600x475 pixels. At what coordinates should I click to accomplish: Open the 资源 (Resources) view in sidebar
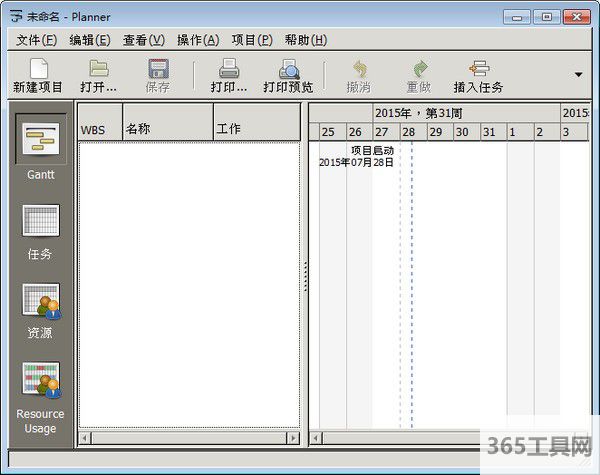pyautogui.click(x=41, y=300)
